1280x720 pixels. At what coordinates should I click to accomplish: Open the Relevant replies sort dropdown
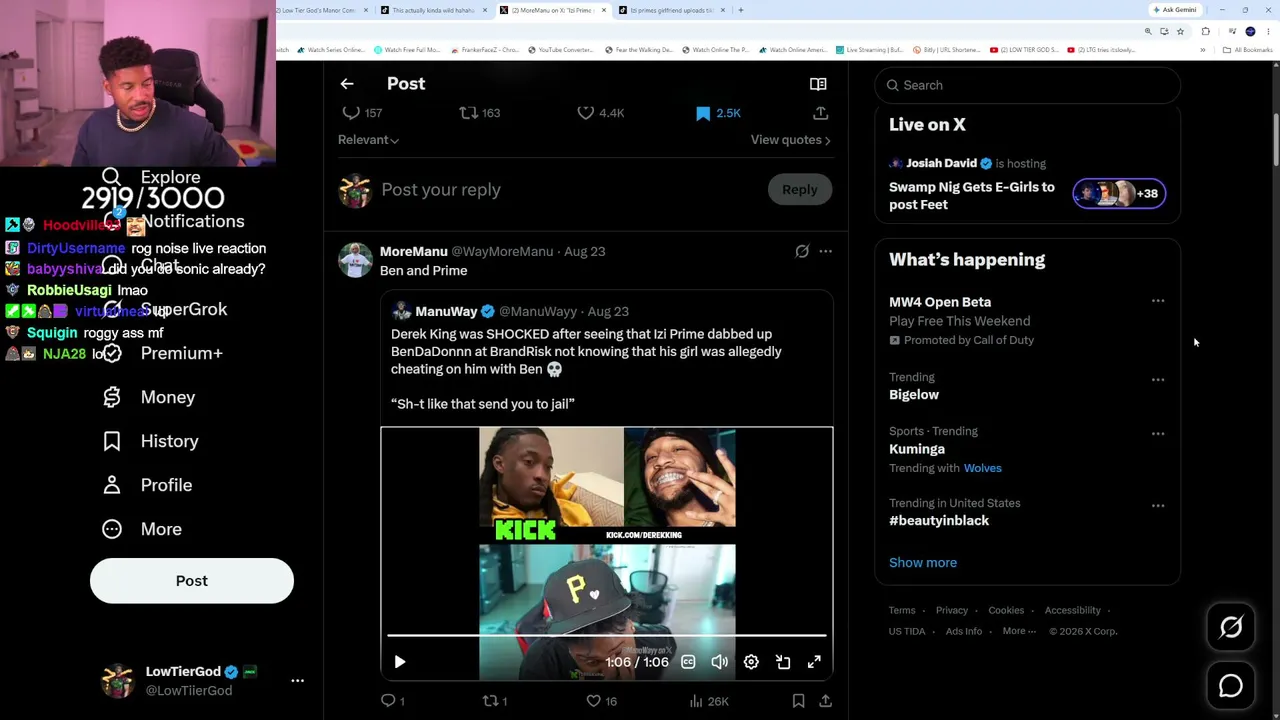[x=368, y=140]
